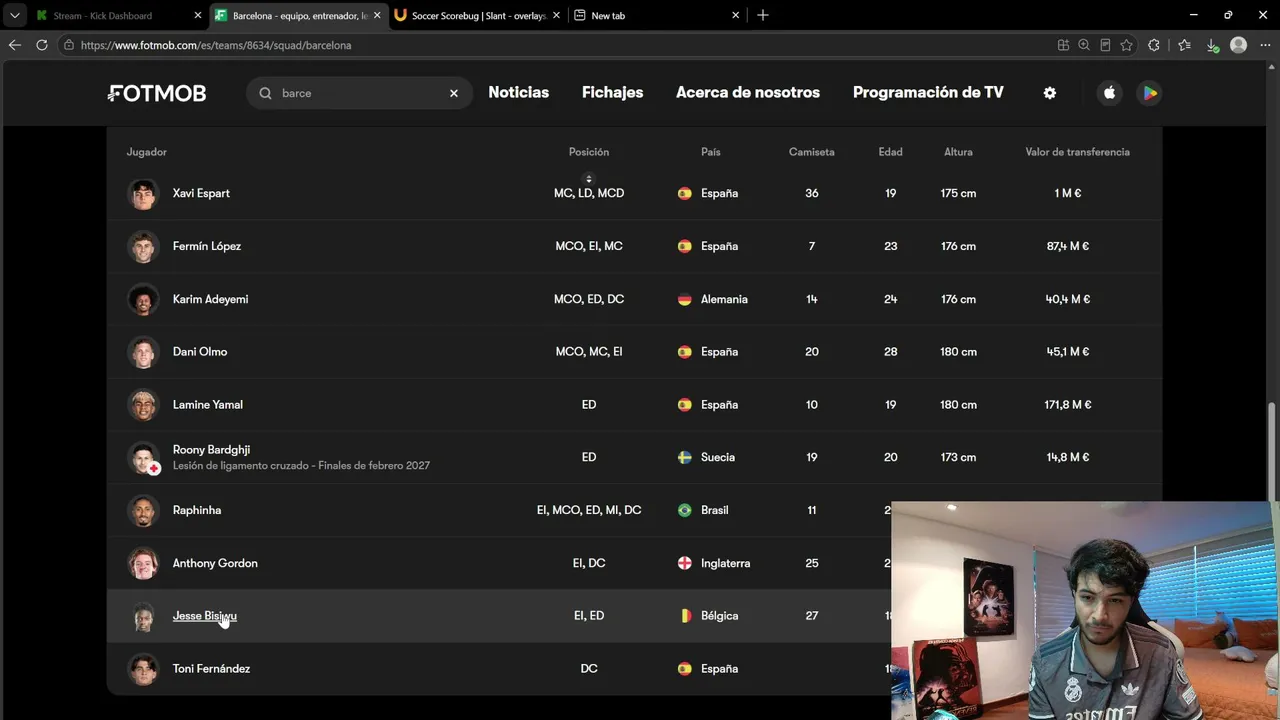The image size is (1280, 720).
Task: Click Brazil flag in Raphinha row
Action: [684, 510]
